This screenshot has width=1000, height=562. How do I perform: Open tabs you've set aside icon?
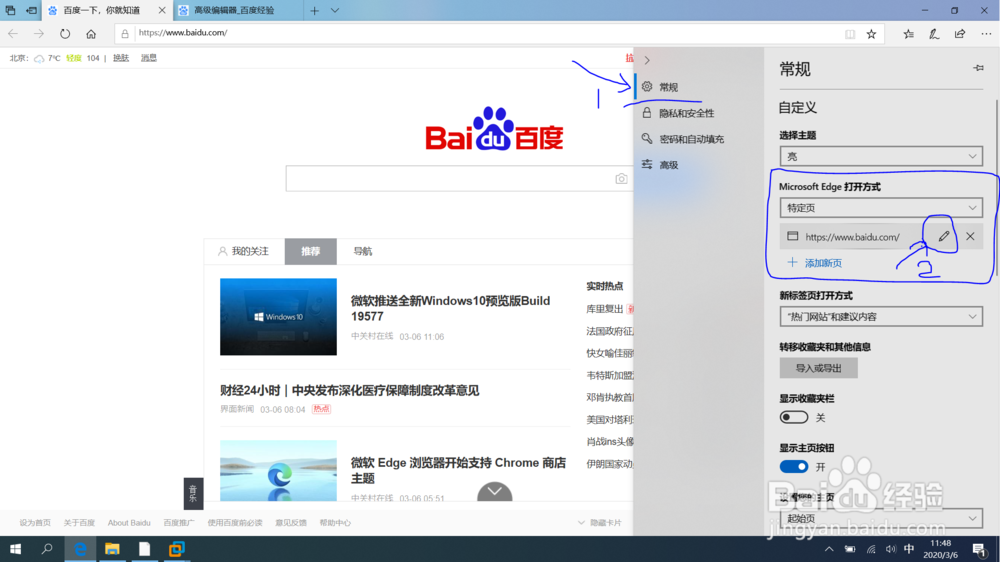point(10,10)
